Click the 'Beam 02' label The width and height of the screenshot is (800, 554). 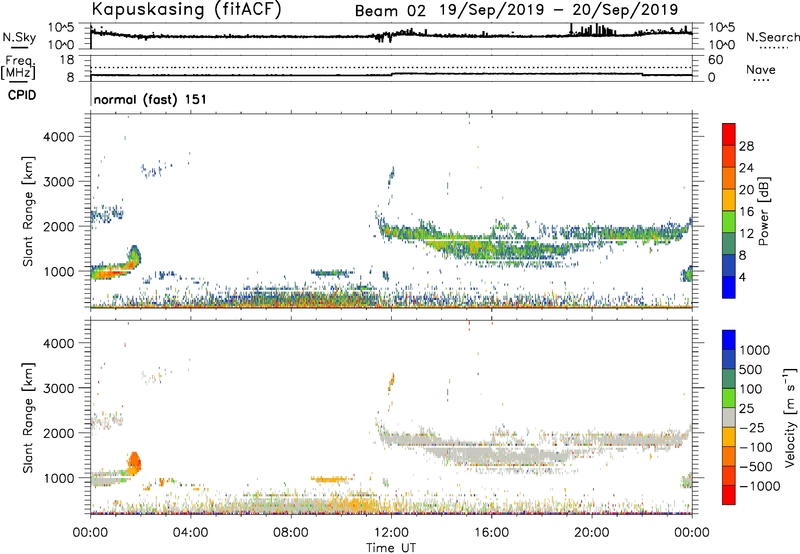tap(390, 11)
